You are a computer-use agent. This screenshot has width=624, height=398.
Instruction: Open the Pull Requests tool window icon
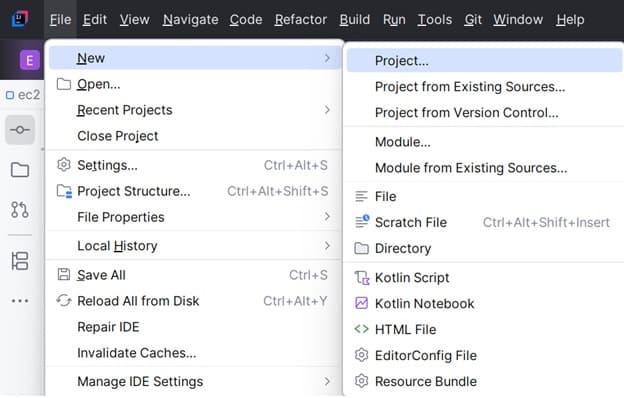pos(20,210)
